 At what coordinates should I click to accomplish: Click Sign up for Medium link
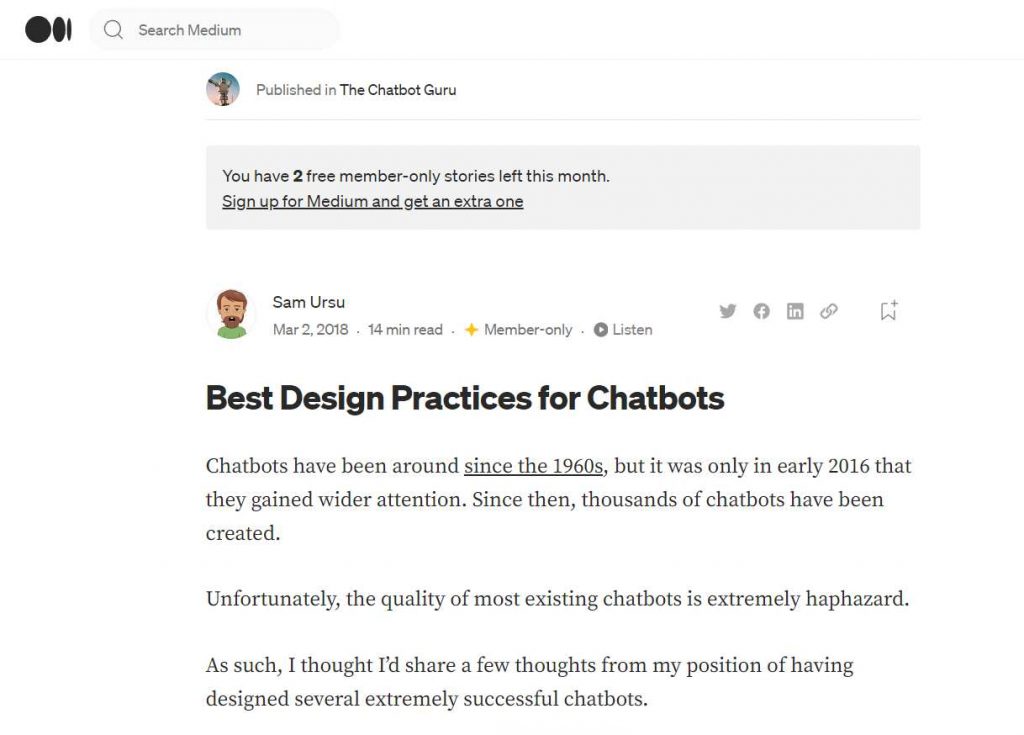(x=372, y=201)
